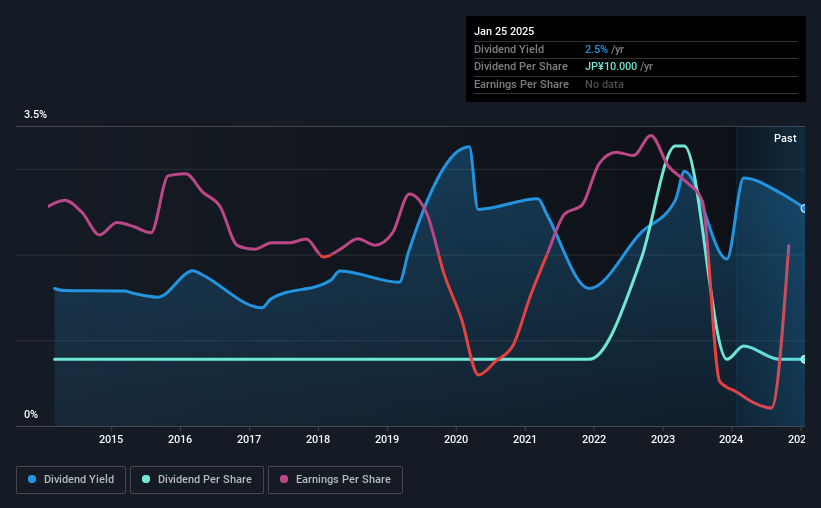The height and width of the screenshot is (508, 821).
Task: Click the blue data point marker at chart right edge
Action: tap(804, 208)
